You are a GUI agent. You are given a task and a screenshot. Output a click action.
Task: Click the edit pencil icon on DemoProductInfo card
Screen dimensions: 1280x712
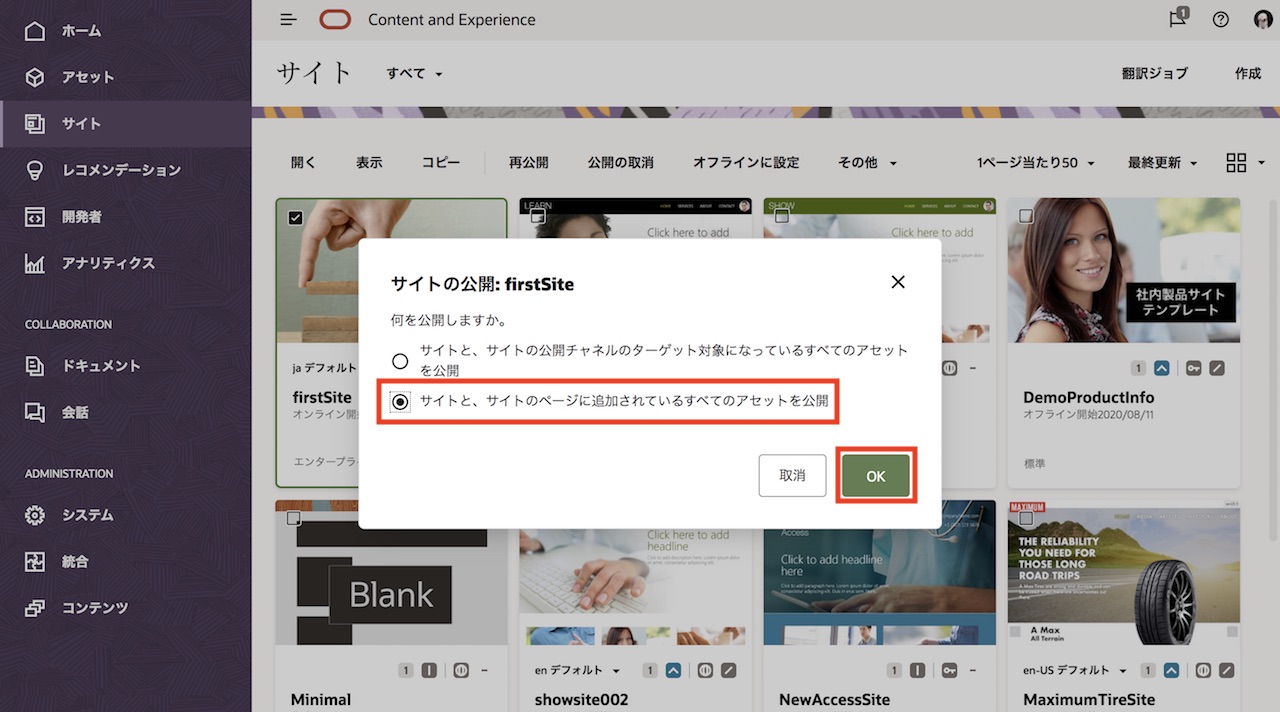[x=1217, y=368]
